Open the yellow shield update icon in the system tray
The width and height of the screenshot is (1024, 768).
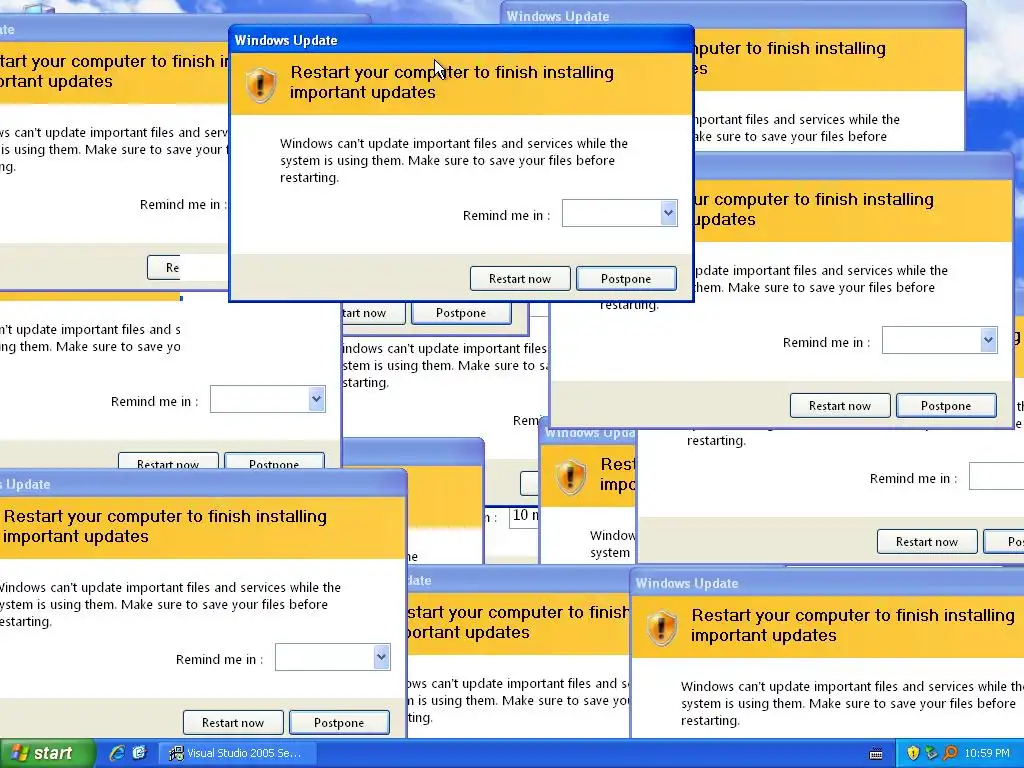pos(912,753)
